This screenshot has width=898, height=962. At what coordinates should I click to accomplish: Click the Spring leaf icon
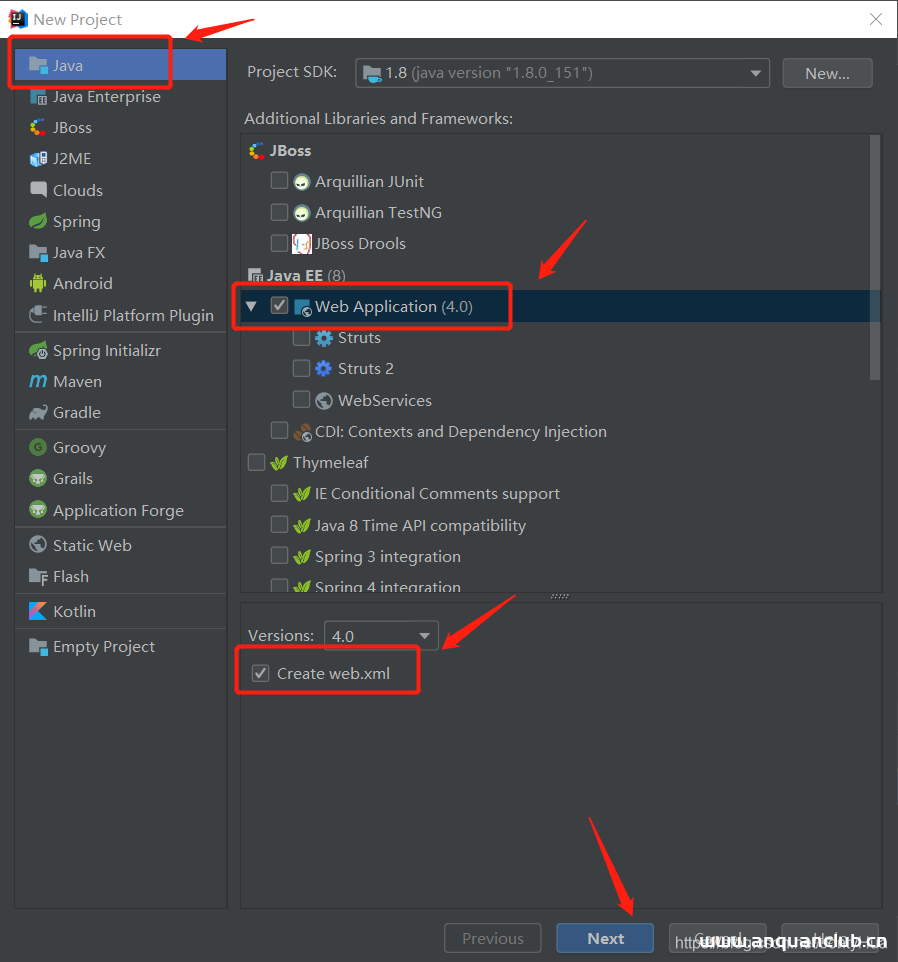[x=38, y=221]
